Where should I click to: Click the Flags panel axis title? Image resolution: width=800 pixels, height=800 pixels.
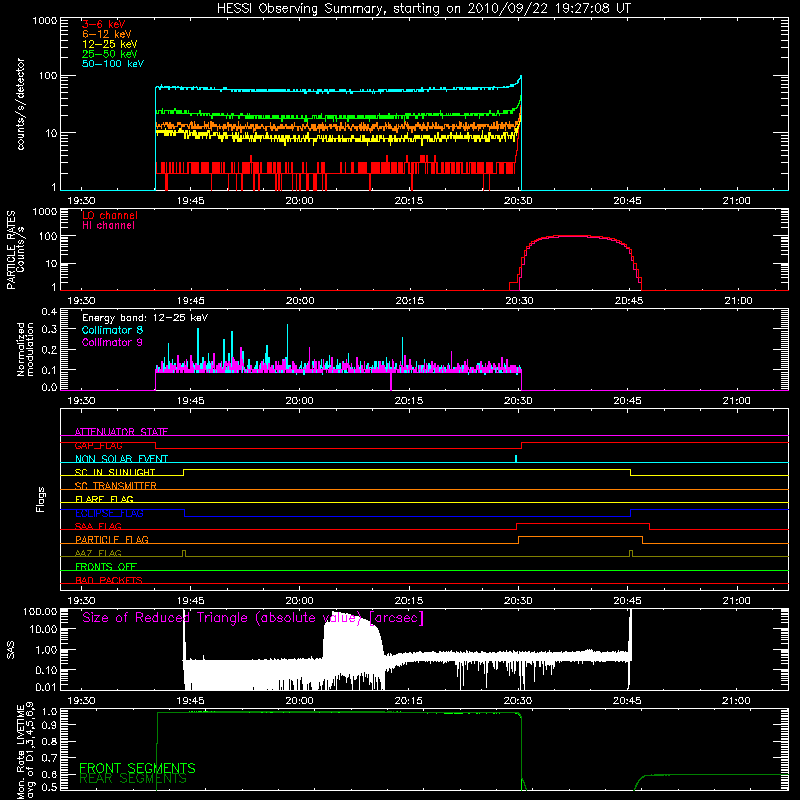coord(40,499)
